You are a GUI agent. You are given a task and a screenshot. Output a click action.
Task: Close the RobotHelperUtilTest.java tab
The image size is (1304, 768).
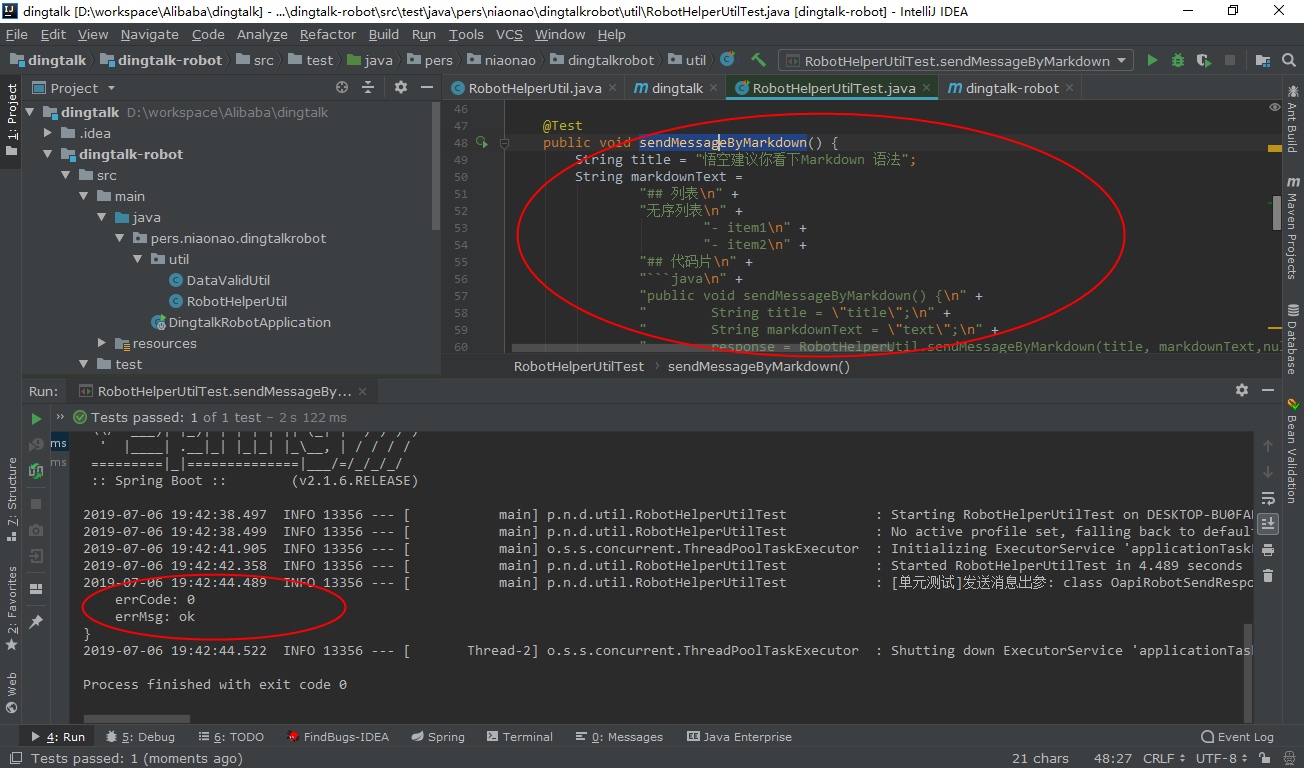pyautogui.click(x=926, y=88)
